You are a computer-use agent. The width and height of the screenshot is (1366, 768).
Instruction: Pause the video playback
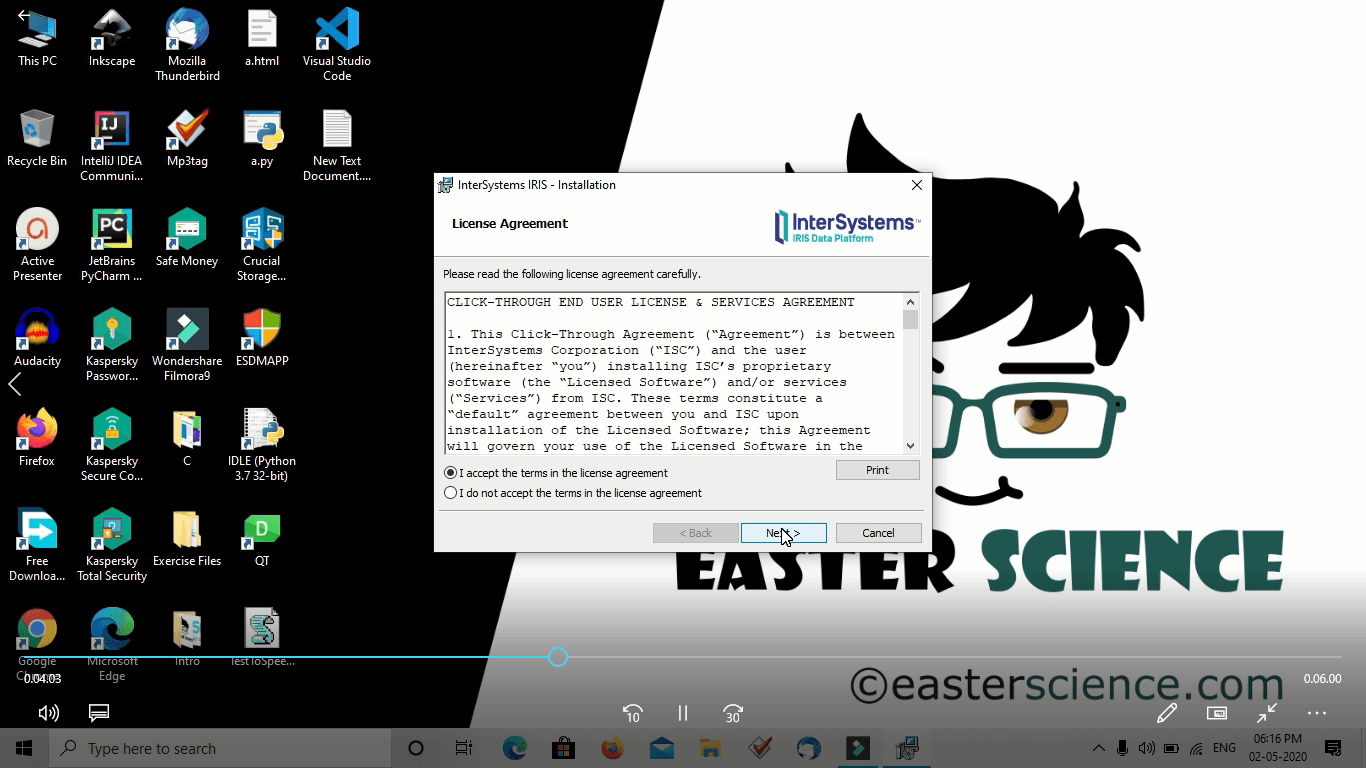point(683,713)
